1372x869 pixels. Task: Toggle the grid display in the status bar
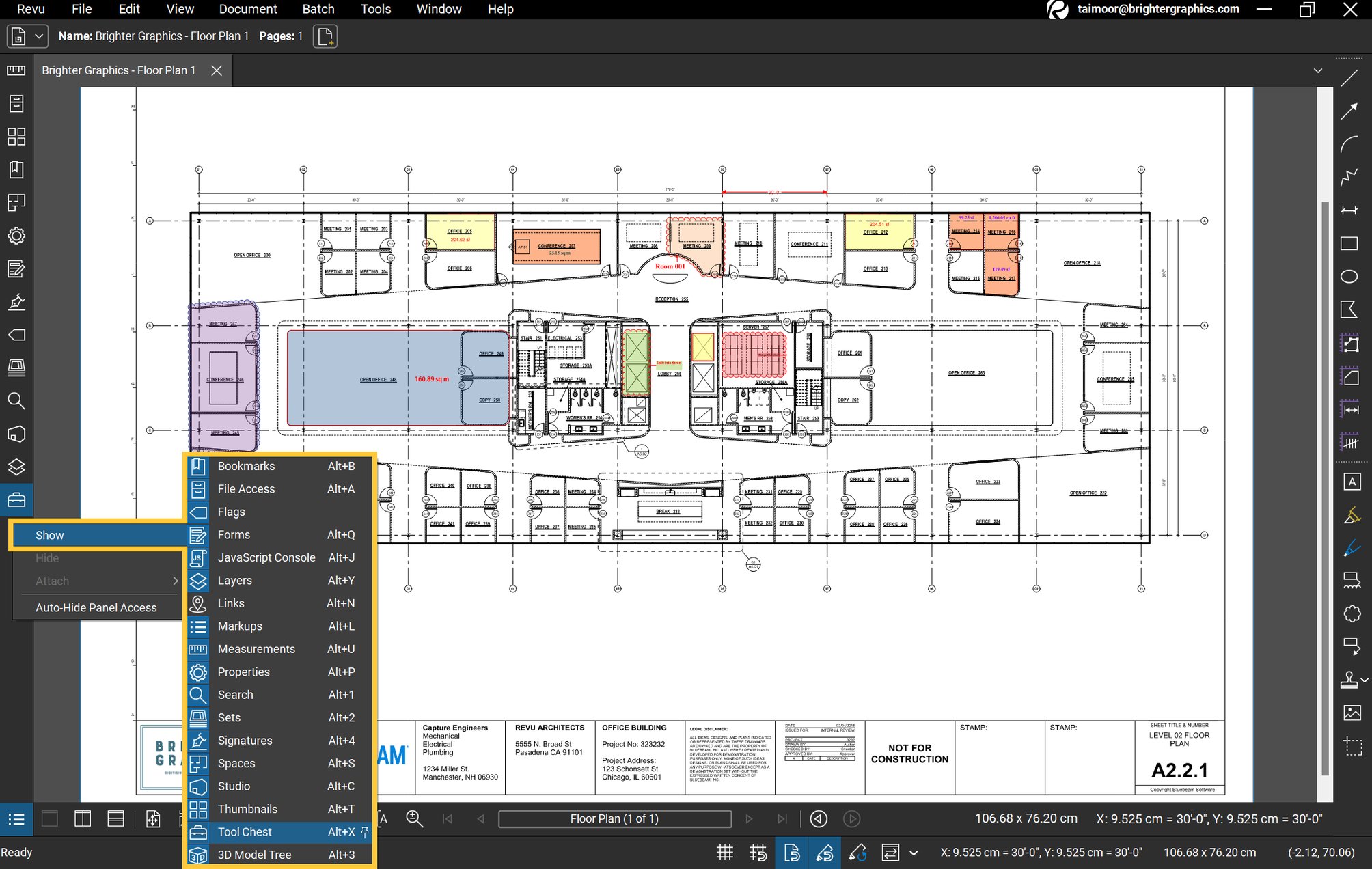click(724, 853)
